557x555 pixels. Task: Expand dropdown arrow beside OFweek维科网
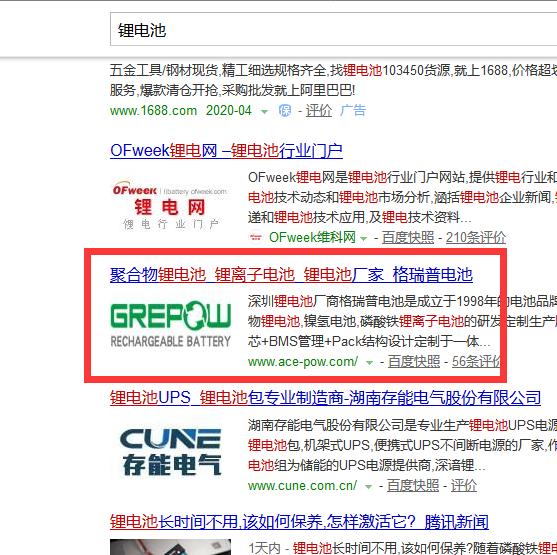[364, 238]
